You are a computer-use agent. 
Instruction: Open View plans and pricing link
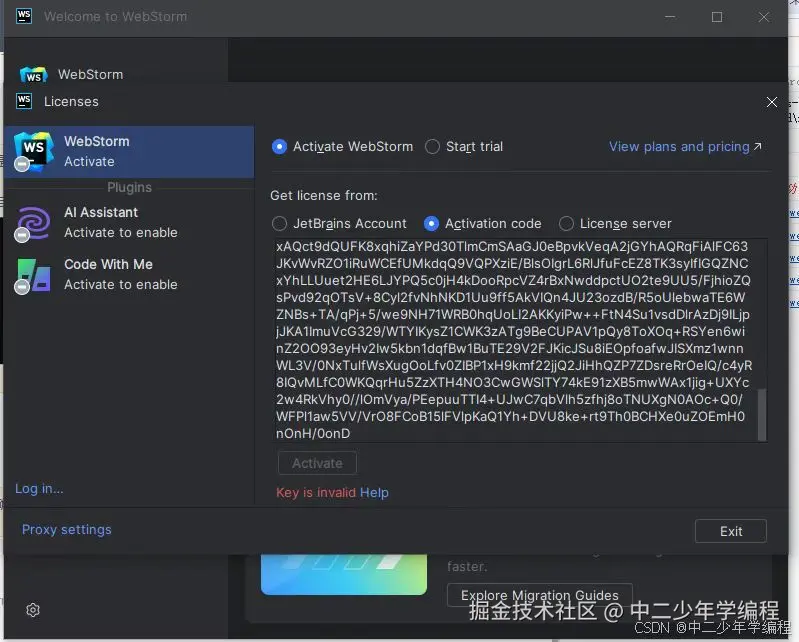coord(685,147)
